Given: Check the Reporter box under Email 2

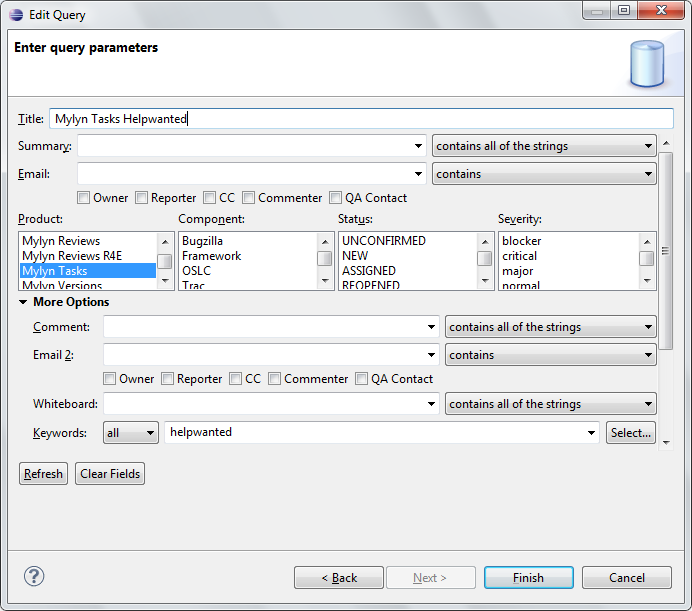Looking at the screenshot, I should pyautogui.click(x=167, y=378).
